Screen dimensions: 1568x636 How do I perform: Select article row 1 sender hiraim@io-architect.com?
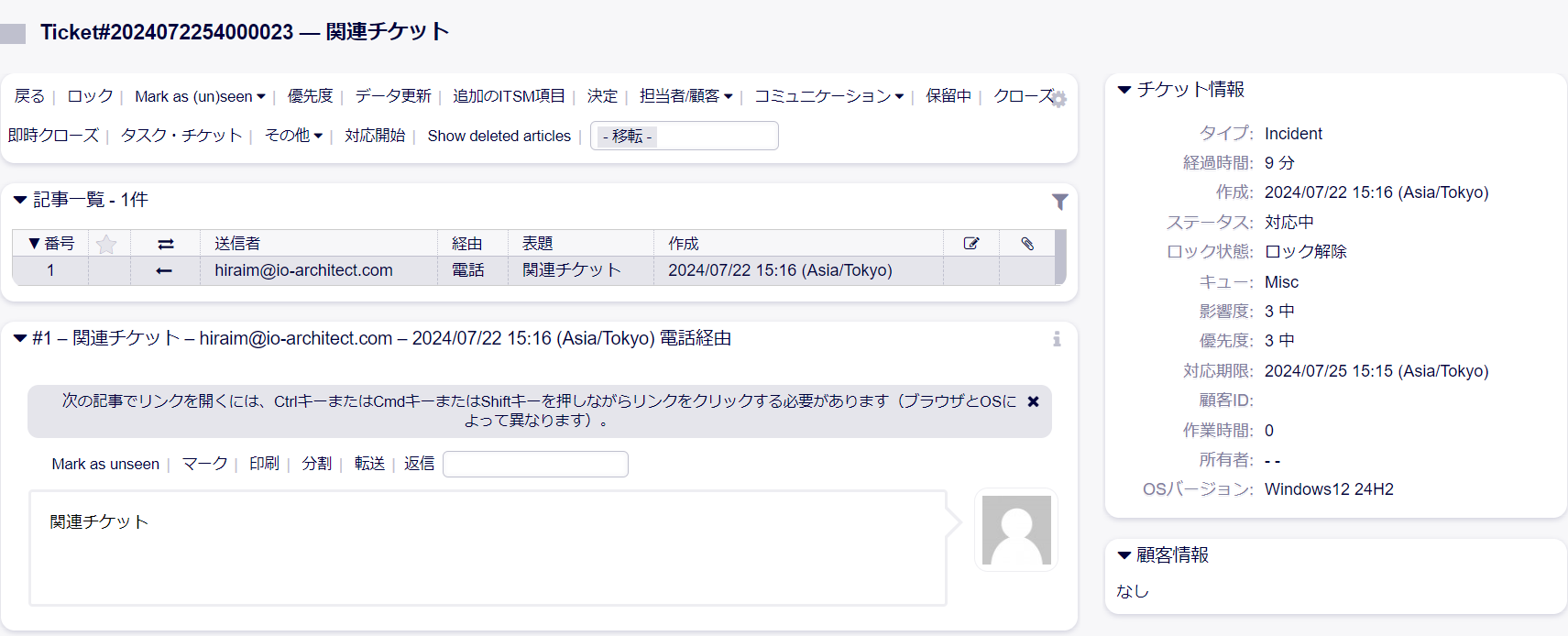tap(303, 270)
